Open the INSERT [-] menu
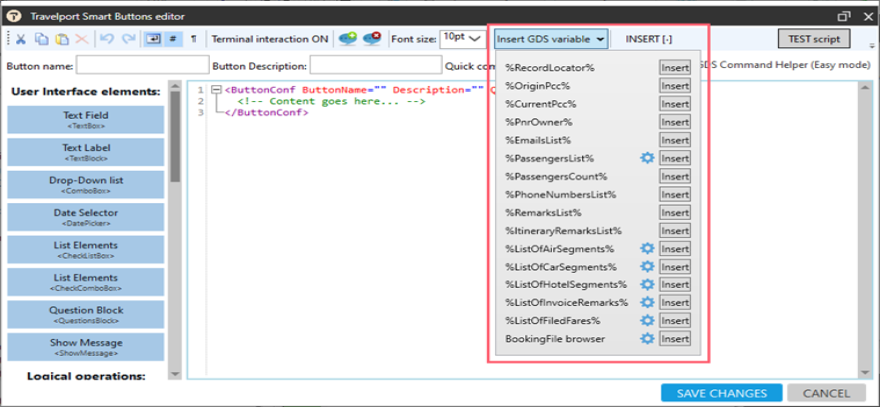The image size is (880, 407). point(649,39)
